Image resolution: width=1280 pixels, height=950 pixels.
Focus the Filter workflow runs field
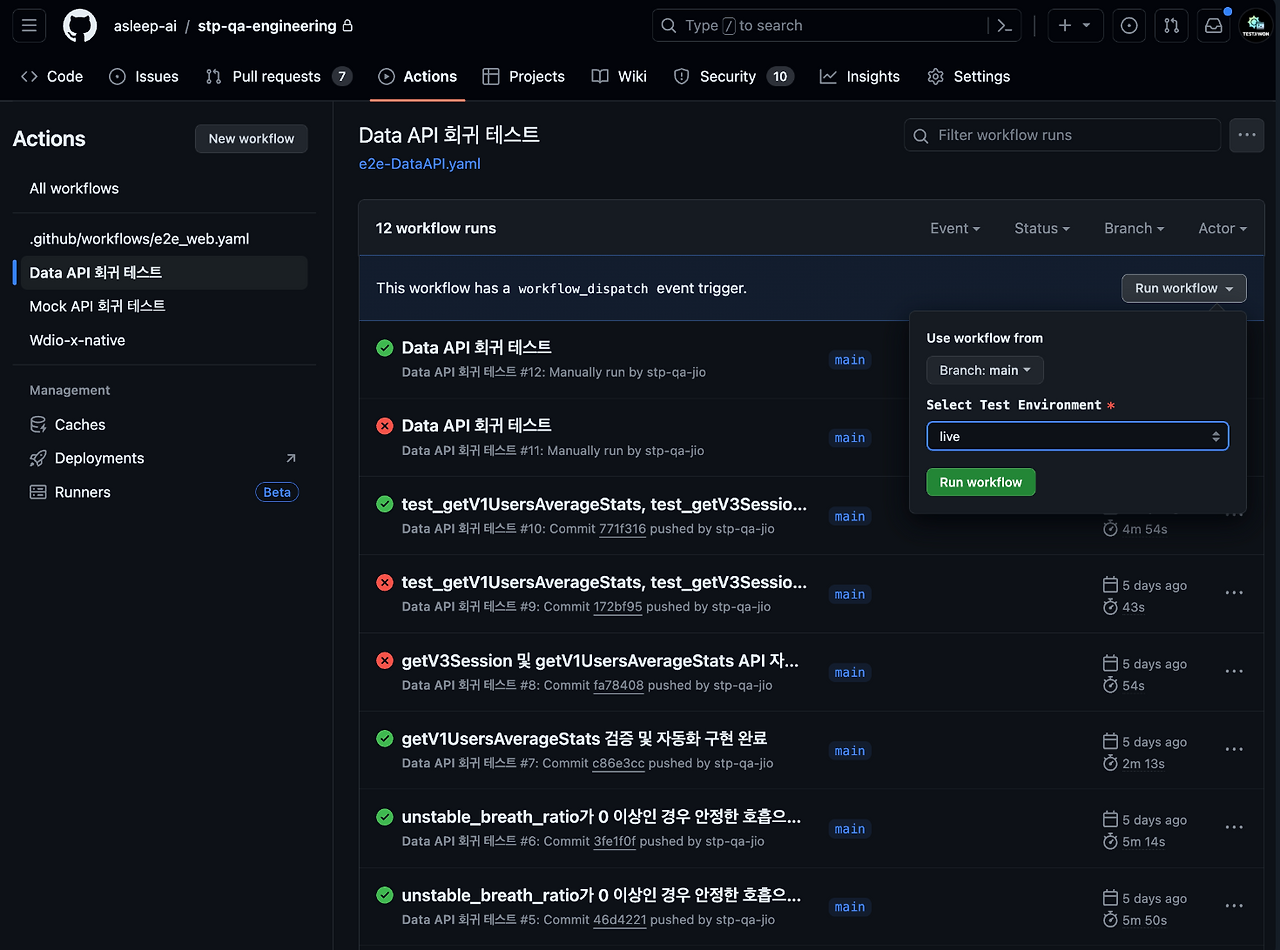pyautogui.click(x=1062, y=135)
